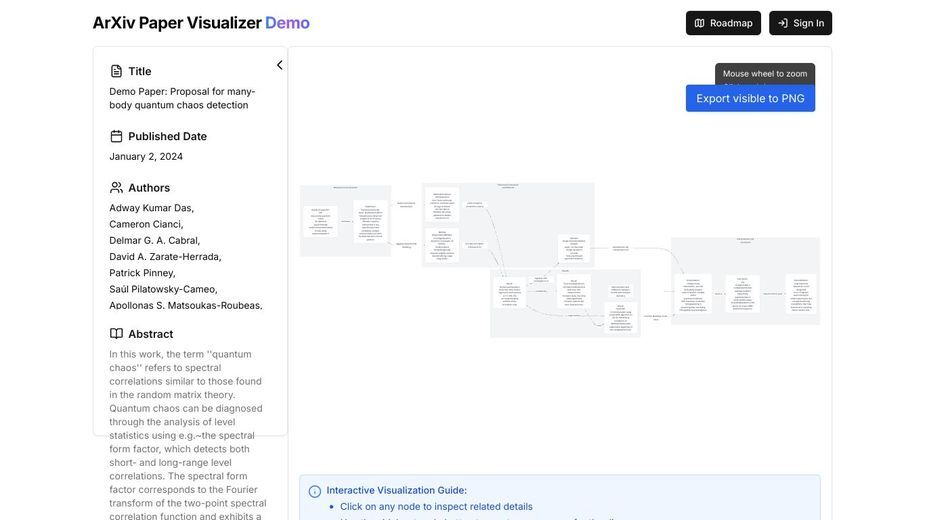The width and height of the screenshot is (925, 520).
Task: Select the rightmost node in the graph
Action: 801,293
